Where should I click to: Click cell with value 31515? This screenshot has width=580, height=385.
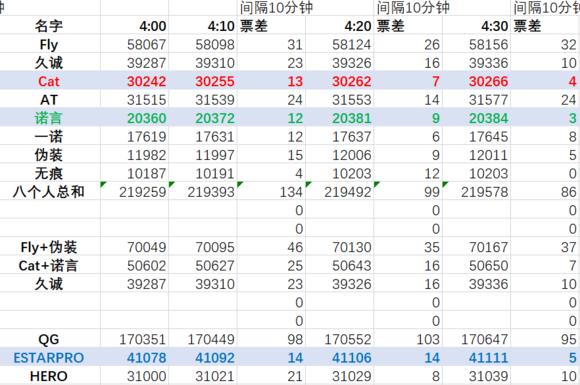click(134, 99)
